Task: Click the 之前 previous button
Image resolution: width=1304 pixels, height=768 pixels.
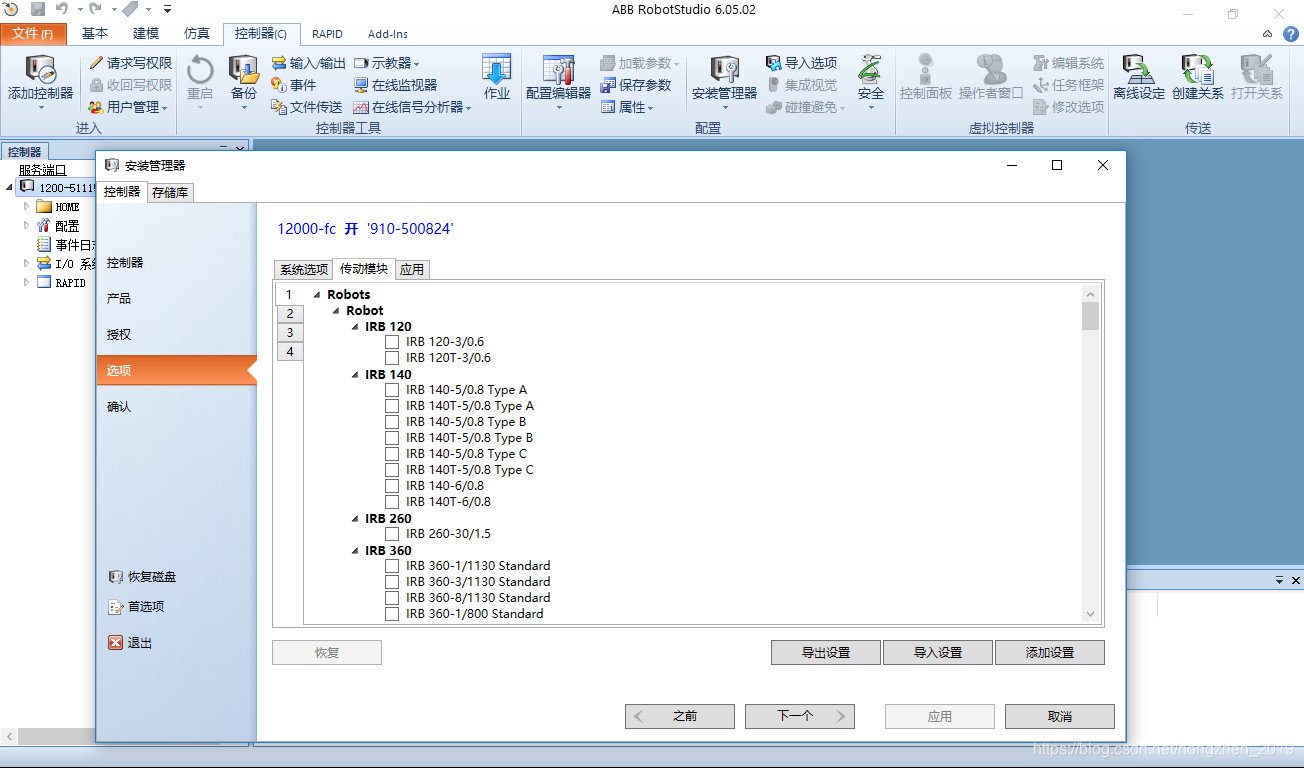Action: click(680, 716)
